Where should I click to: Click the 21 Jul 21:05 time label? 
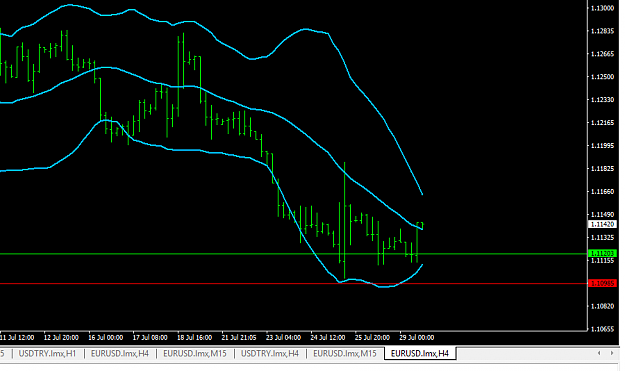click(239, 338)
